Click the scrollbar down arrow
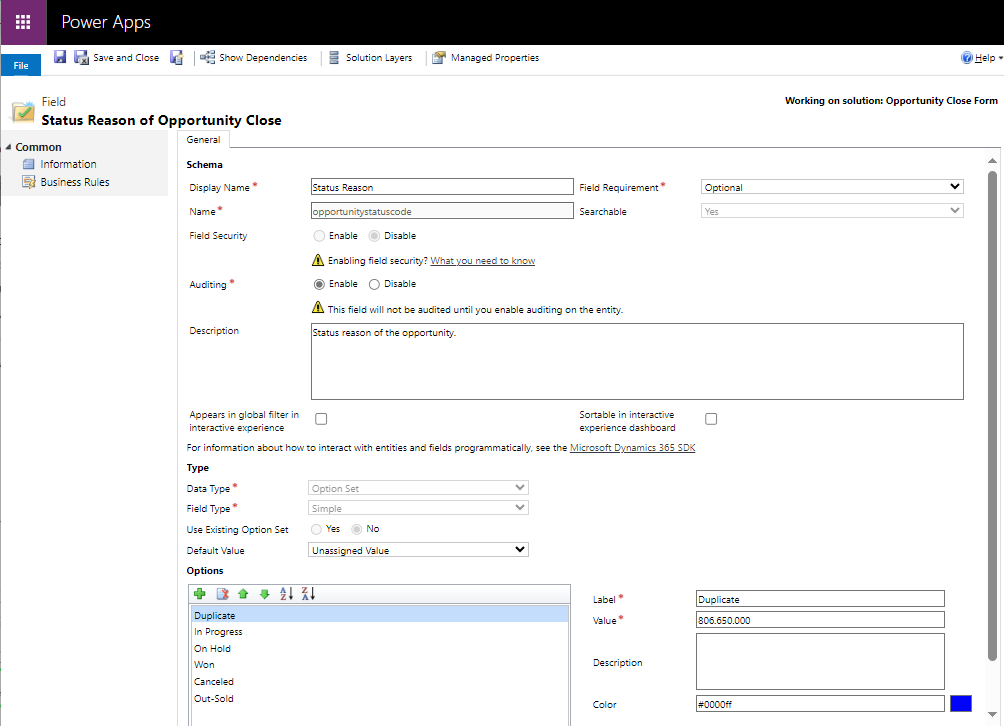The height and width of the screenshot is (726, 1004). (x=992, y=714)
